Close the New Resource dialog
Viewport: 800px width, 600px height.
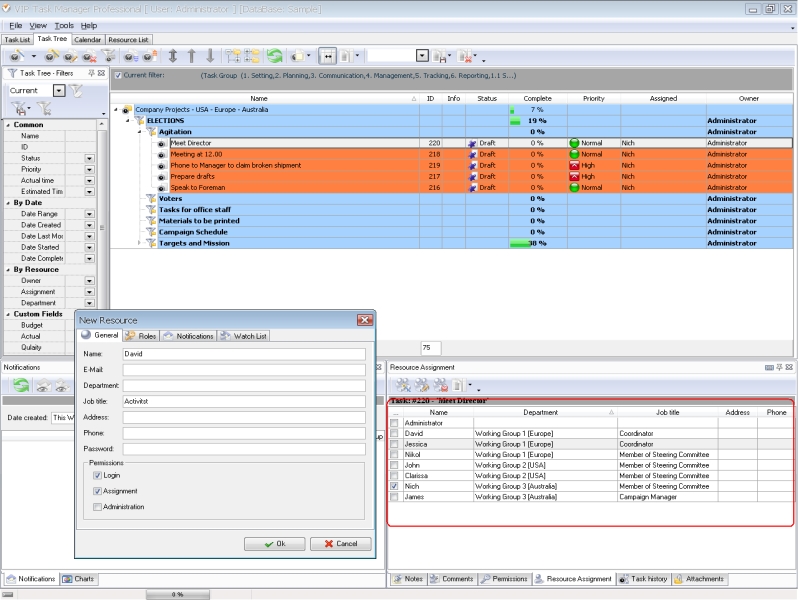coord(365,320)
